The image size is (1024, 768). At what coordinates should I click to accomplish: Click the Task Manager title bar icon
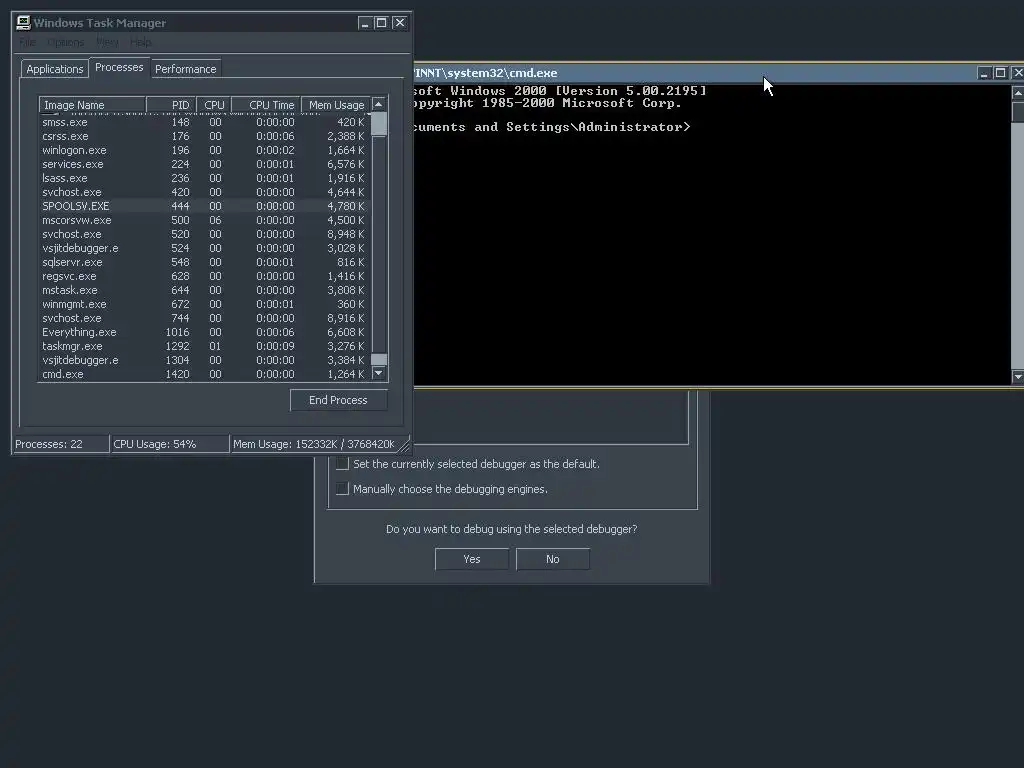click(24, 22)
